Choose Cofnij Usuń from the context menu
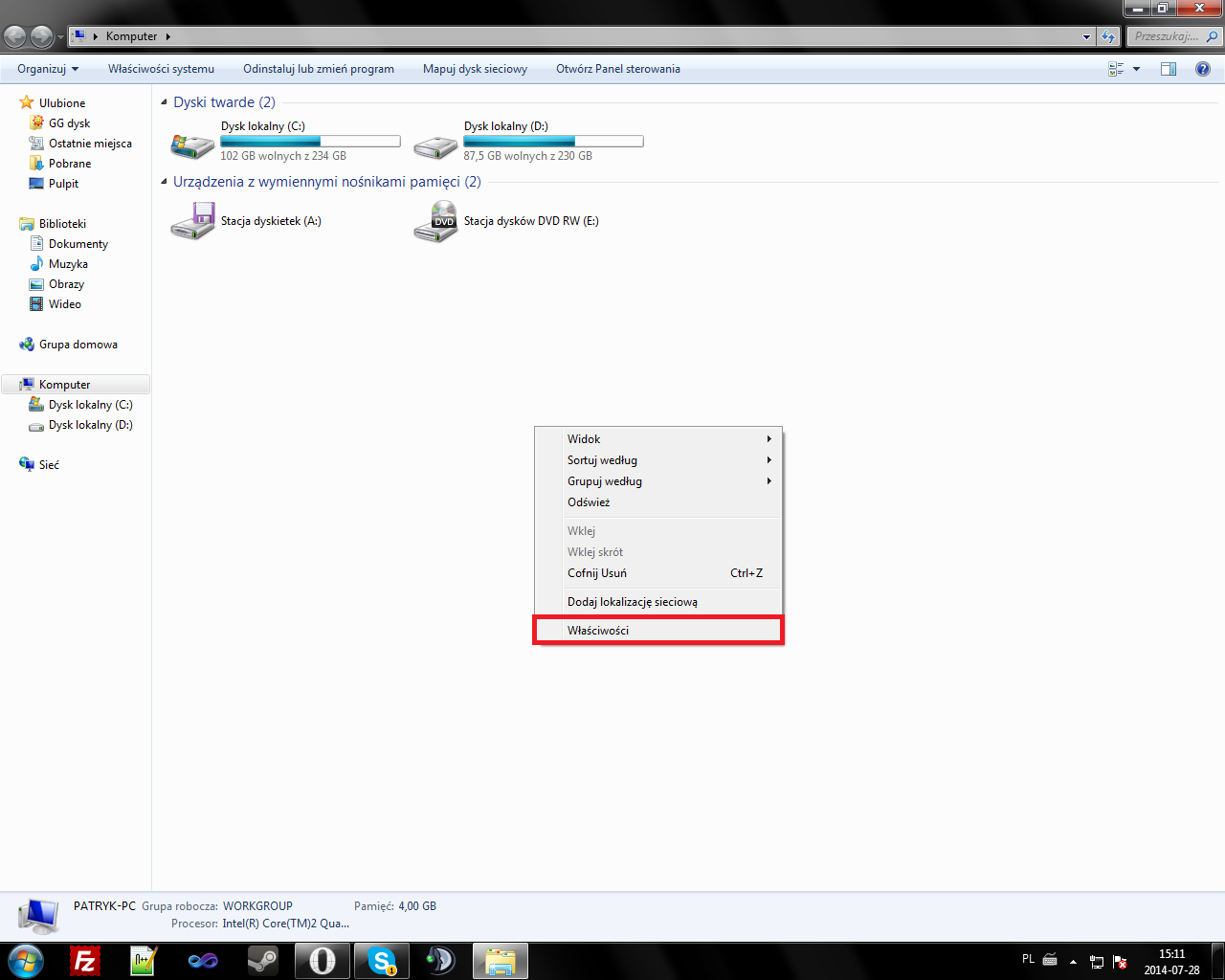The width and height of the screenshot is (1225, 980). click(x=658, y=573)
